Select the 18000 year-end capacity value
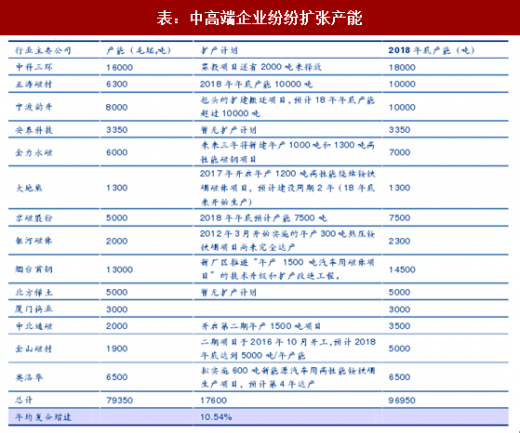The image size is (520, 433). [402, 67]
